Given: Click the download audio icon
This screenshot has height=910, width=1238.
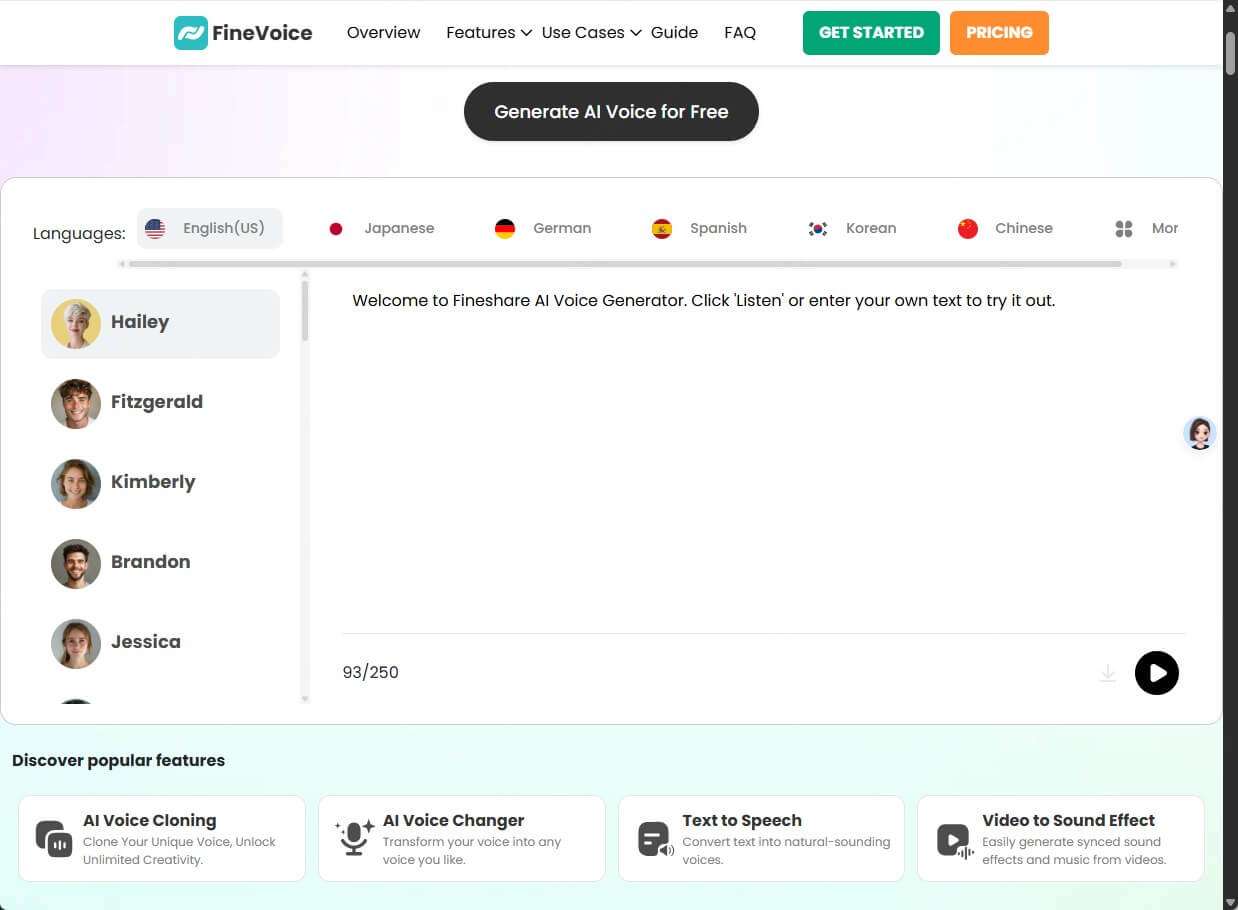Looking at the screenshot, I should coord(1107,673).
